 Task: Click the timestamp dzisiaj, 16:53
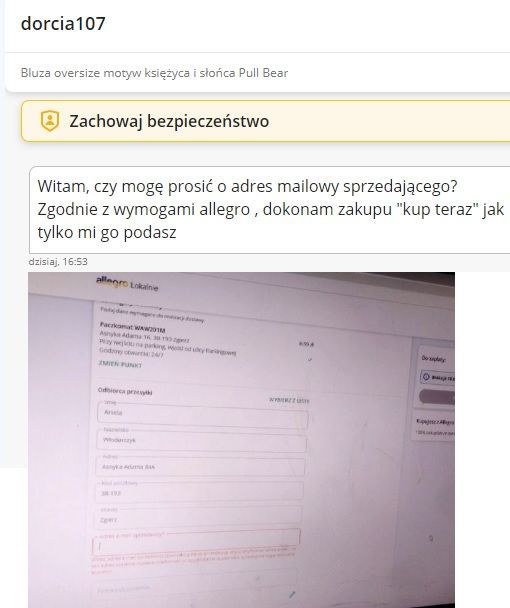58,262
